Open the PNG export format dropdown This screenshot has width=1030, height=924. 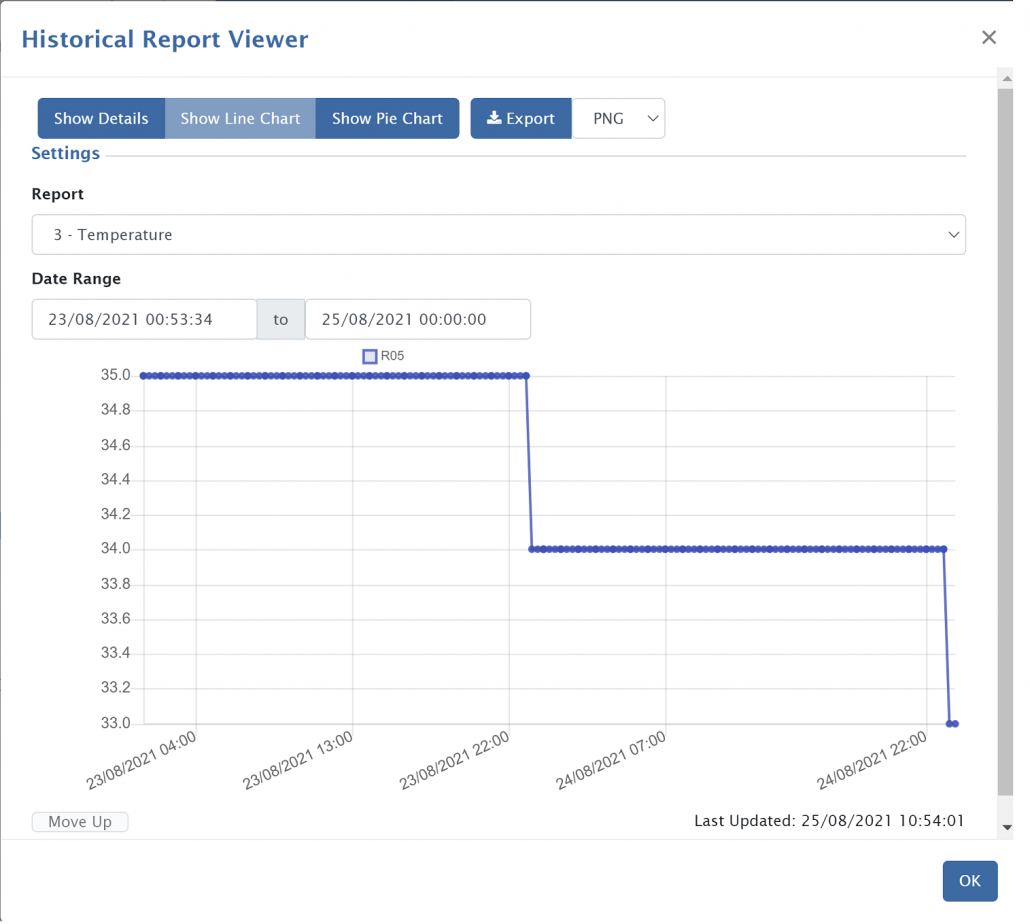click(x=618, y=118)
